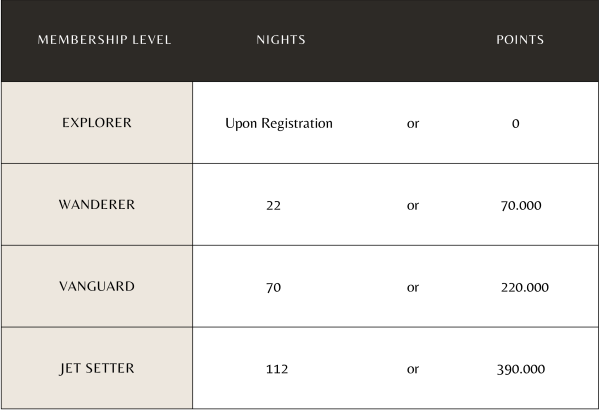Click the 'or' text in Explorer row

[413, 124]
